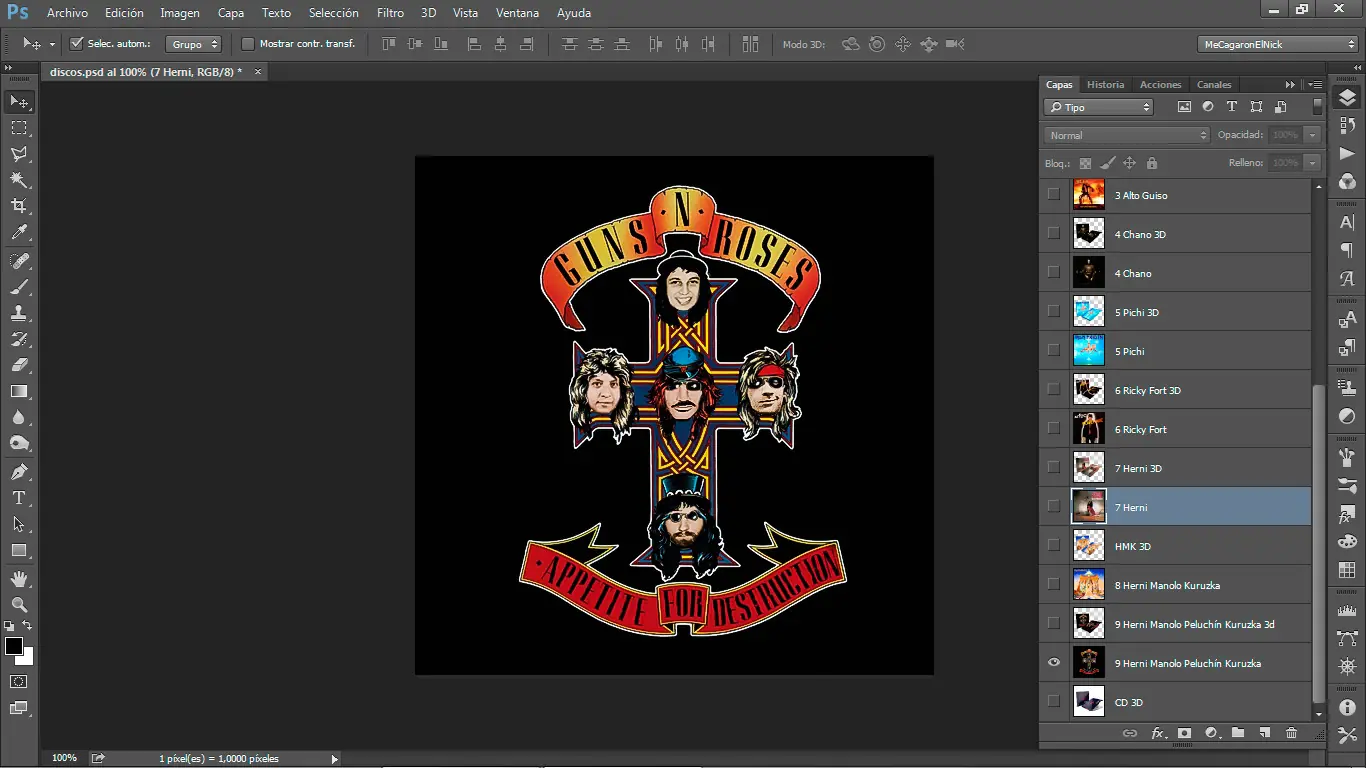Image resolution: width=1366 pixels, height=768 pixels.
Task: Open the Selección menu
Action: point(334,13)
